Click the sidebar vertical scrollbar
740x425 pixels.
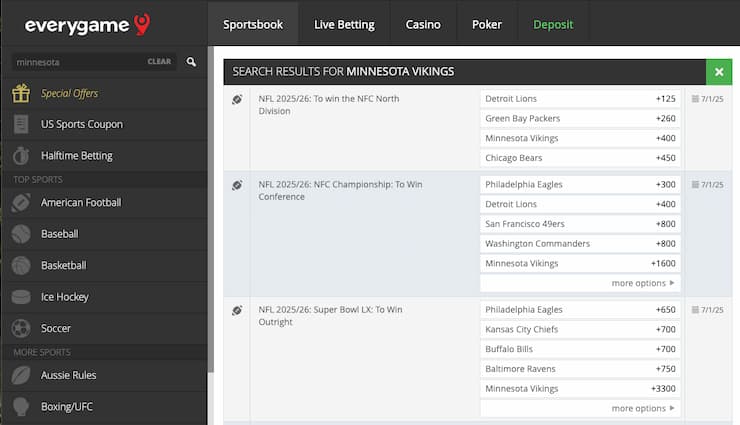[210, 210]
